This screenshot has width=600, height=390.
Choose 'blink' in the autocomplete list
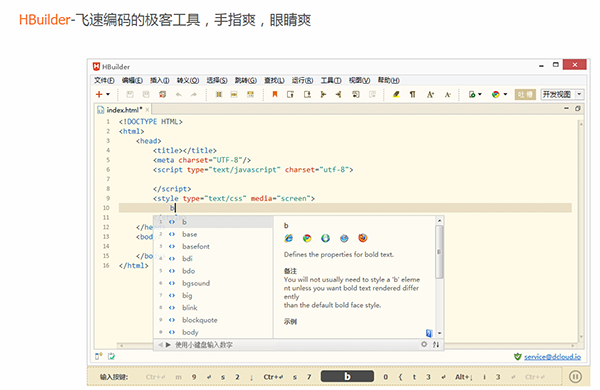(214, 308)
